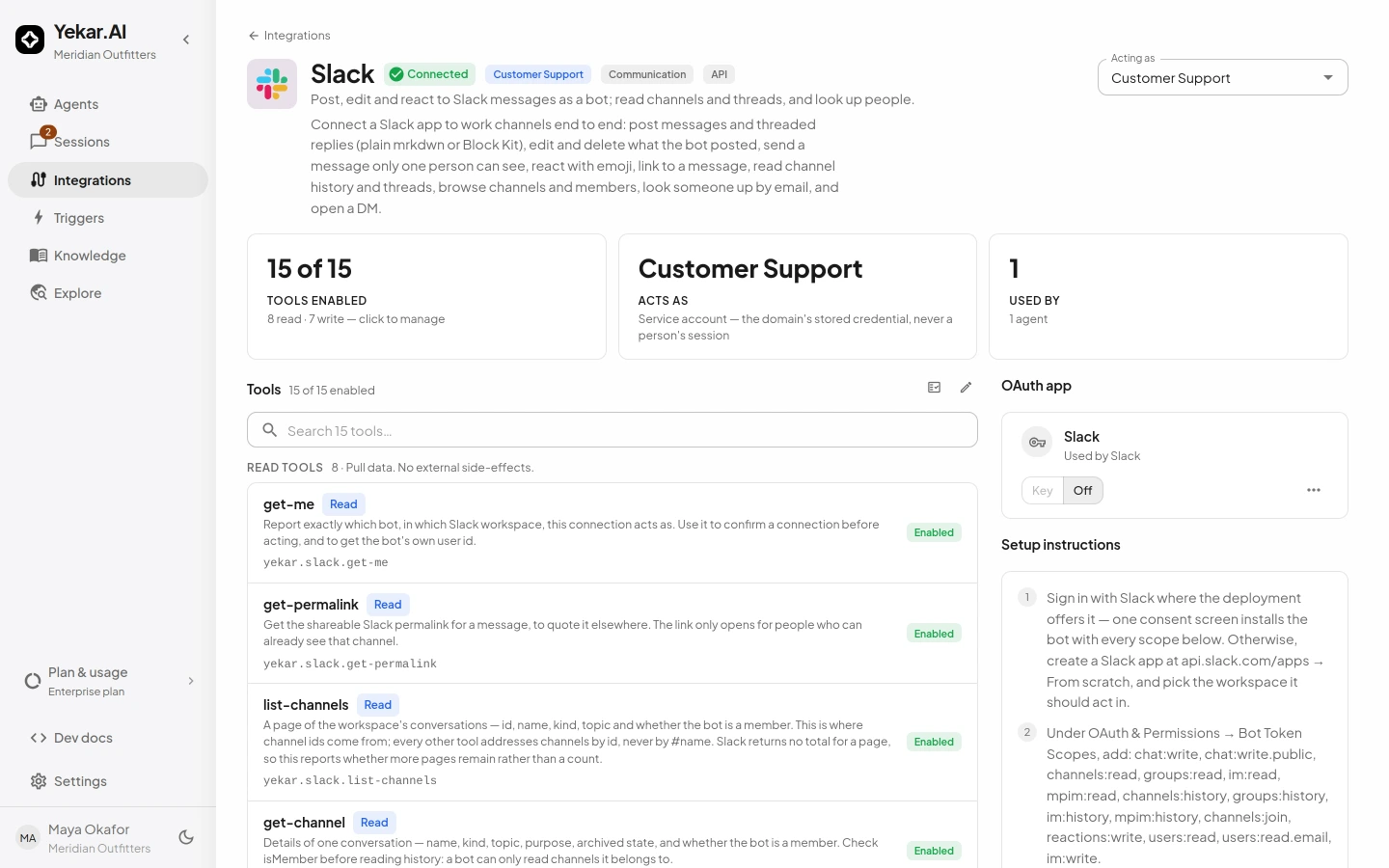The height and width of the screenshot is (868, 1389).
Task: Click the Slack logo thumbnail
Action: click(x=272, y=84)
